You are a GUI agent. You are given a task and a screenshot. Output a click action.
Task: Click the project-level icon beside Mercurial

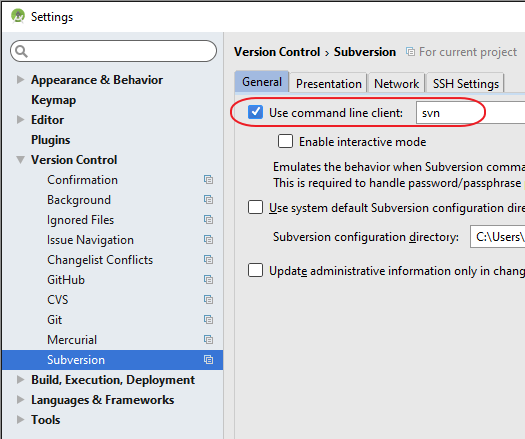point(208,340)
